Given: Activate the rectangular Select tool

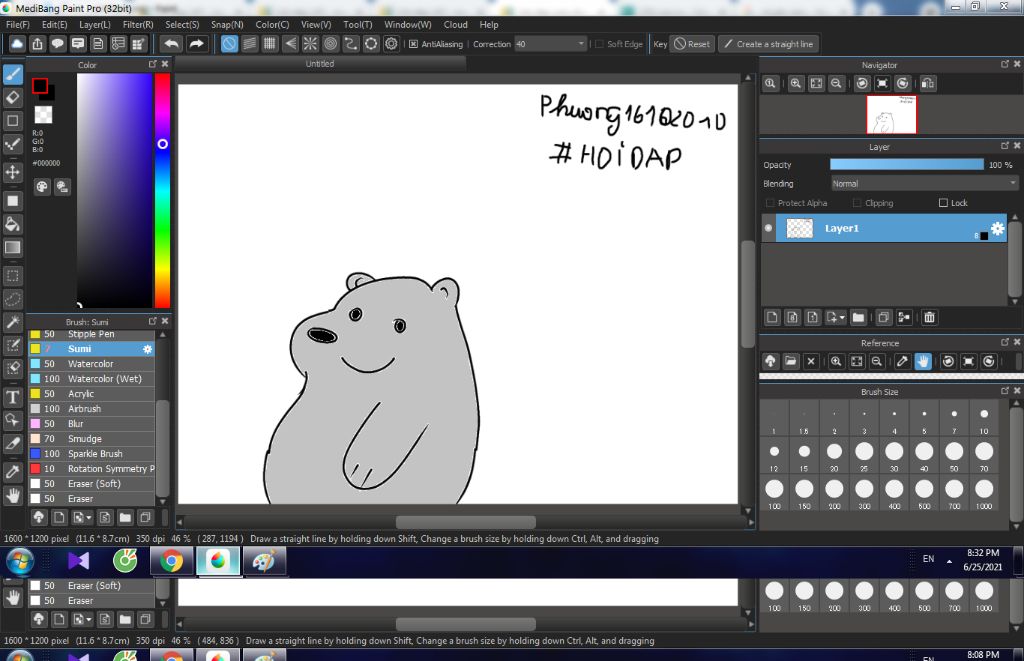Looking at the screenshot, I should [x=13, y=276].
